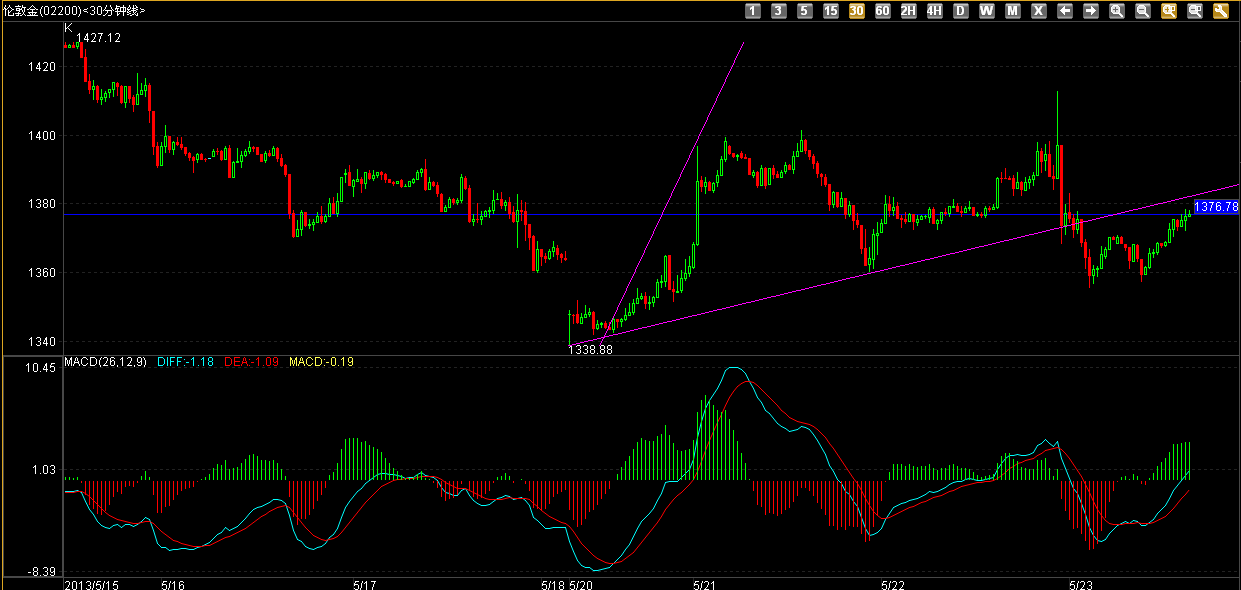
Task: Select the 4H chart period
Action: 935,11
